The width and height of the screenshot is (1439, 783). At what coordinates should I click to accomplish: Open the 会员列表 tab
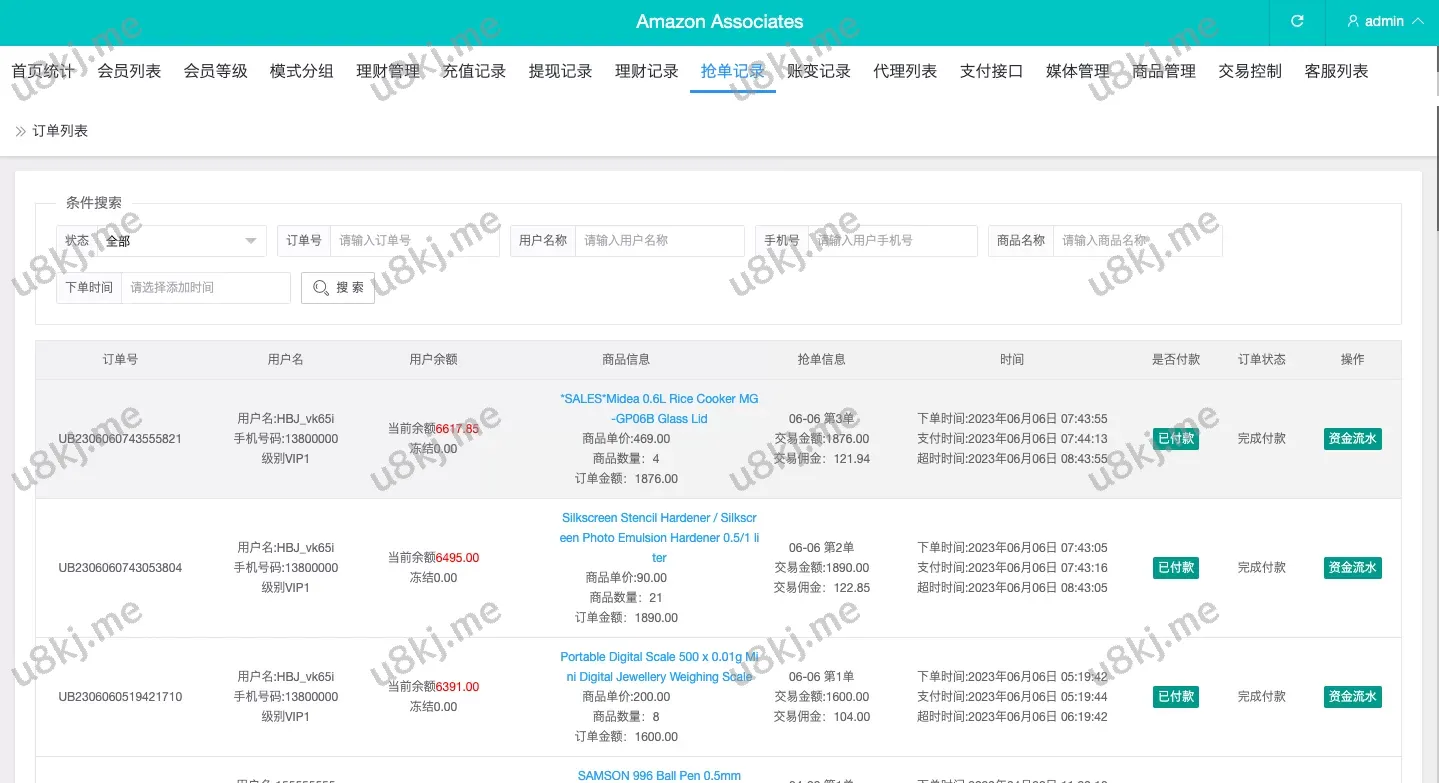(129, 71)
